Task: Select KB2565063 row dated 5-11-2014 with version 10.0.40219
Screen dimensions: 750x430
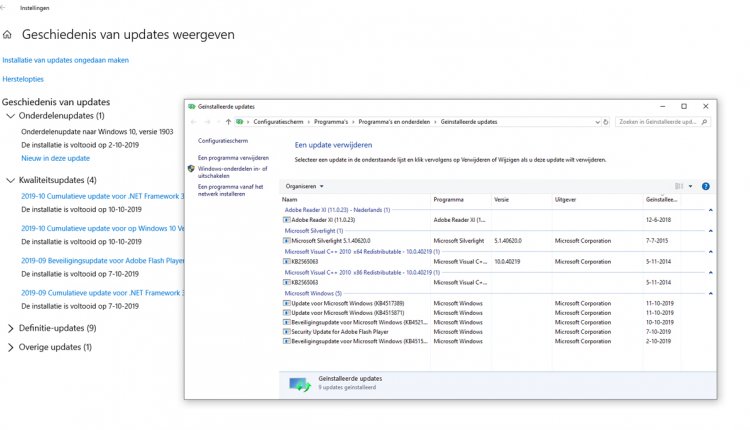Action: click(x=481, y=262)
